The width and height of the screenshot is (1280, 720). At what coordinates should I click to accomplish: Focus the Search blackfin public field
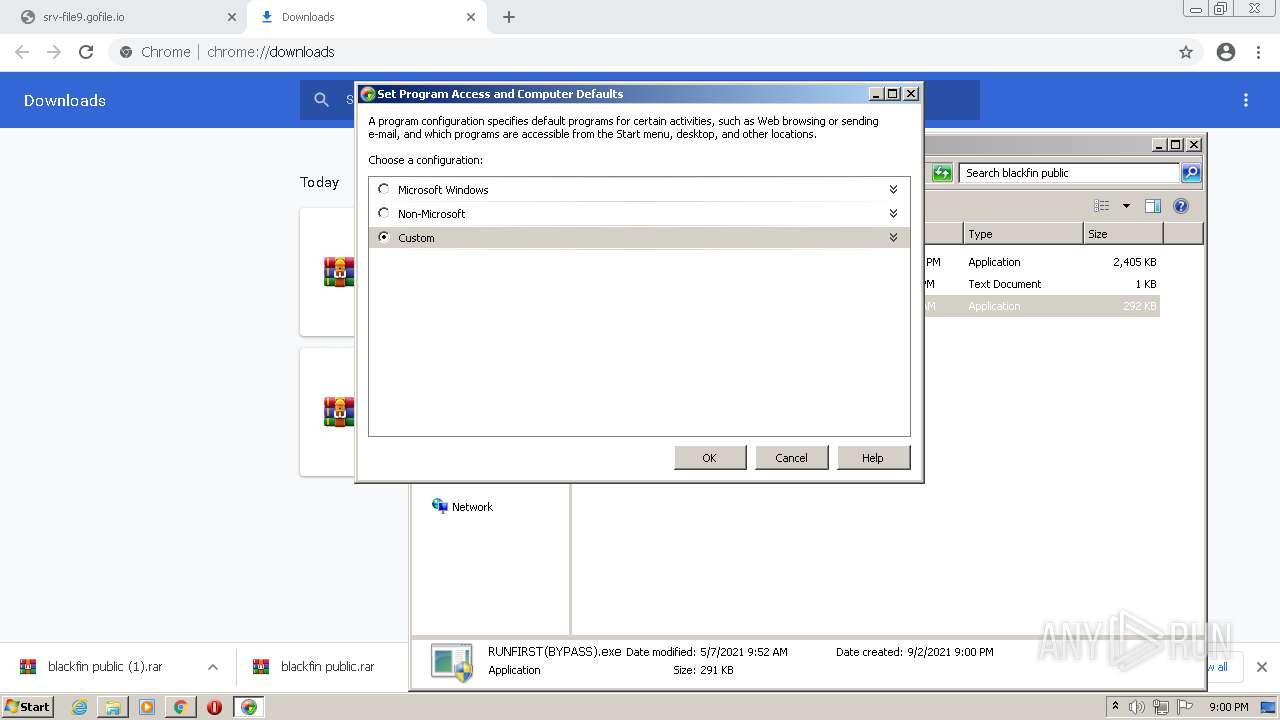click(x=1068, y=173)
